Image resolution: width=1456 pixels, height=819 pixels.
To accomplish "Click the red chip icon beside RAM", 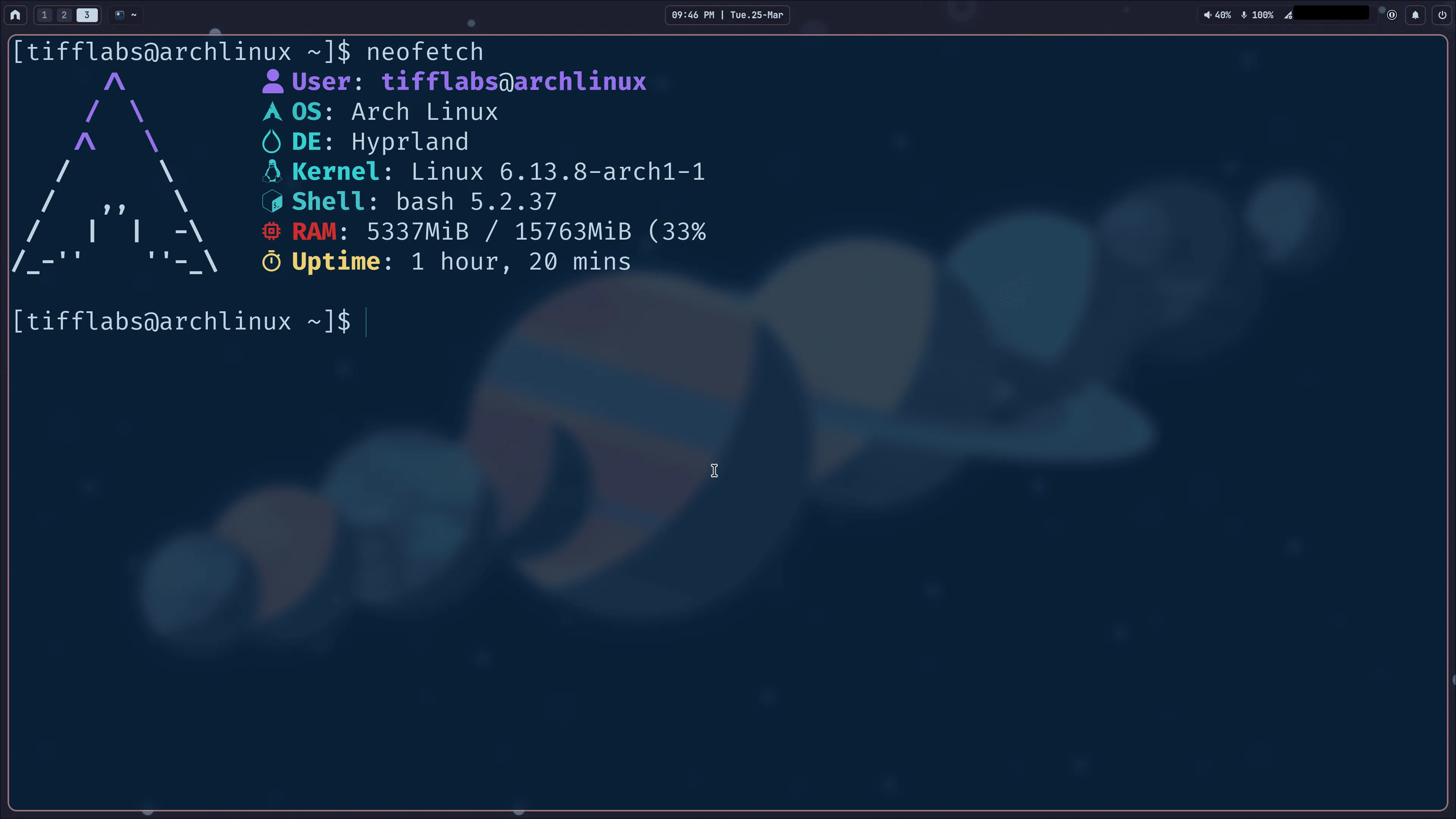I will (271, 231).
